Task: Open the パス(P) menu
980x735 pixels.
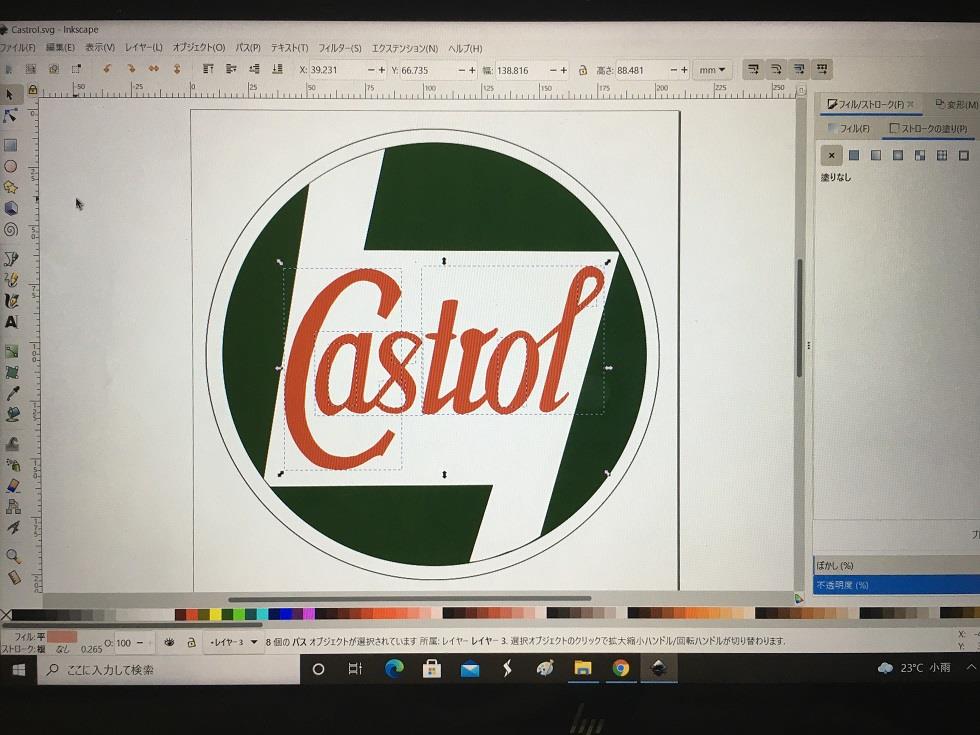Action: pyautogui.click(x=248, y=48)
